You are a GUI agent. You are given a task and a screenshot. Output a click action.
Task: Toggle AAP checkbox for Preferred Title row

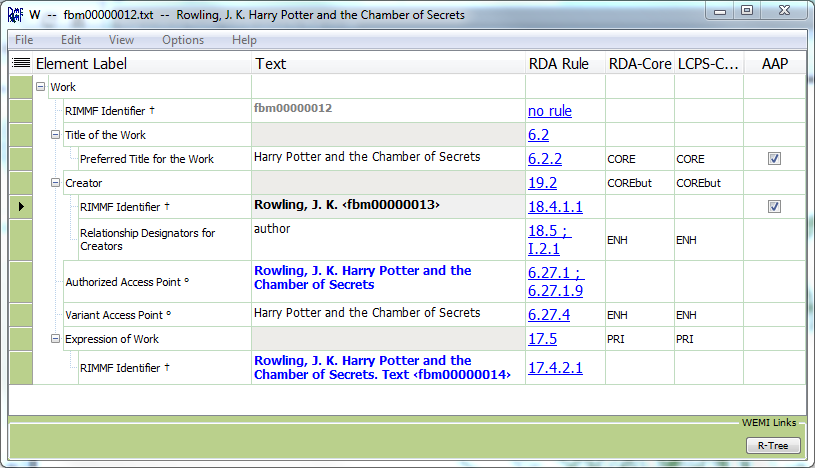point(774,159)
